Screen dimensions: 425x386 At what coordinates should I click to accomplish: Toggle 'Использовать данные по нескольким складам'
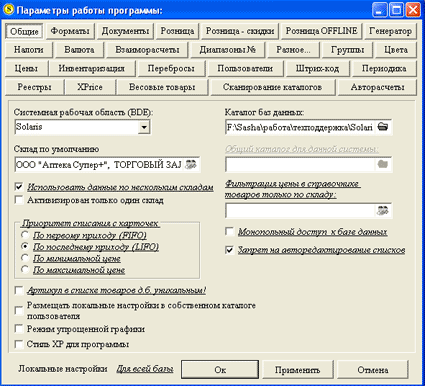[19, 187]
